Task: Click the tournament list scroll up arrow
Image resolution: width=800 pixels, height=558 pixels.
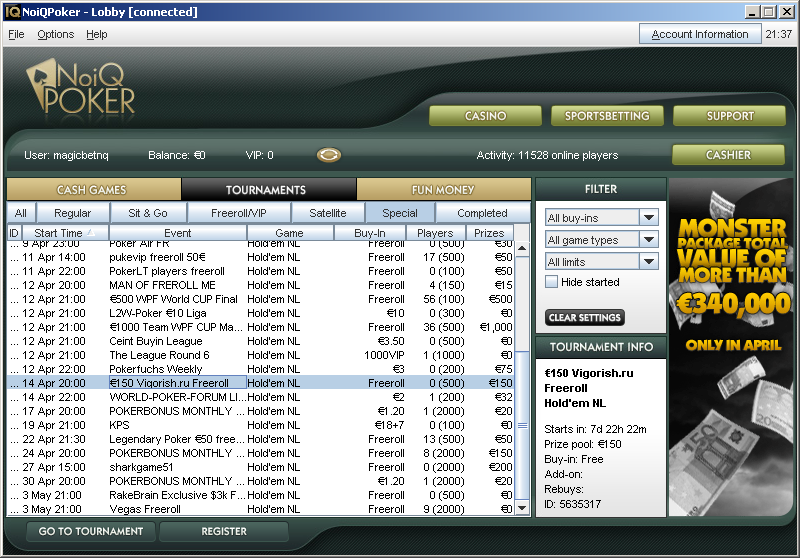Action: click(x=522, y=248)
